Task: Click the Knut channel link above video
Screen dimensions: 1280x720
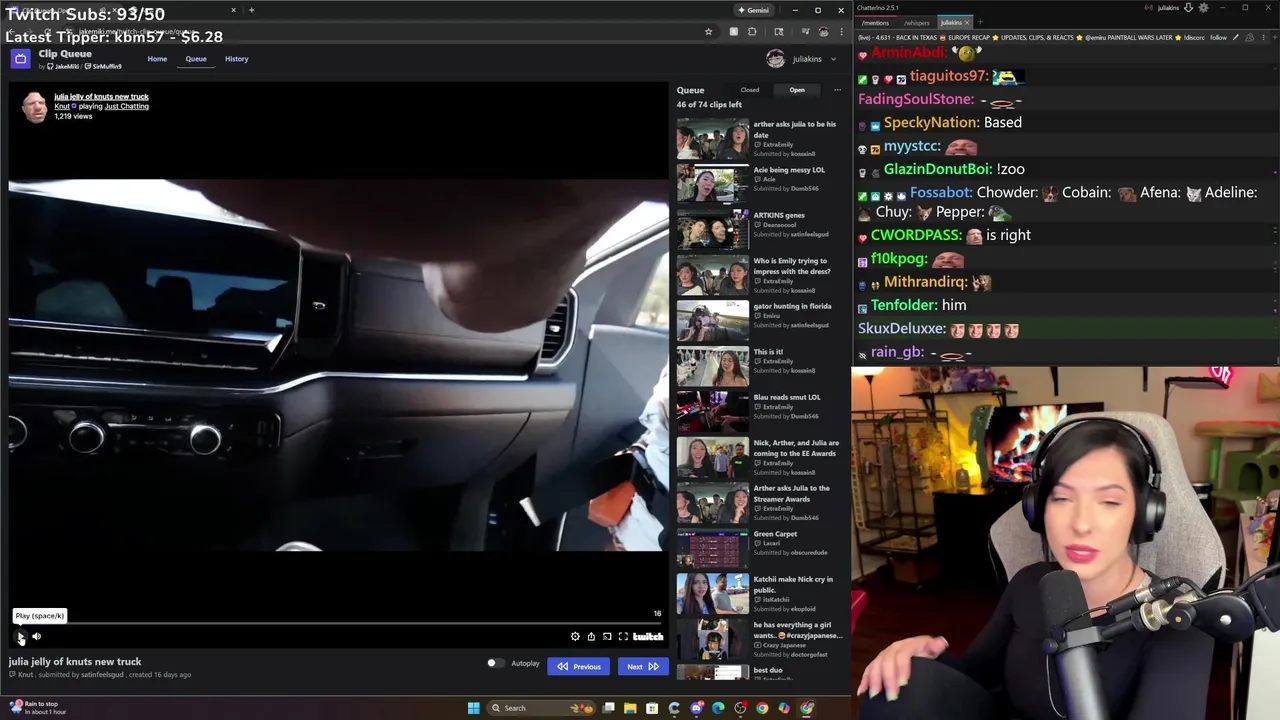Action: tap(61, 106)
